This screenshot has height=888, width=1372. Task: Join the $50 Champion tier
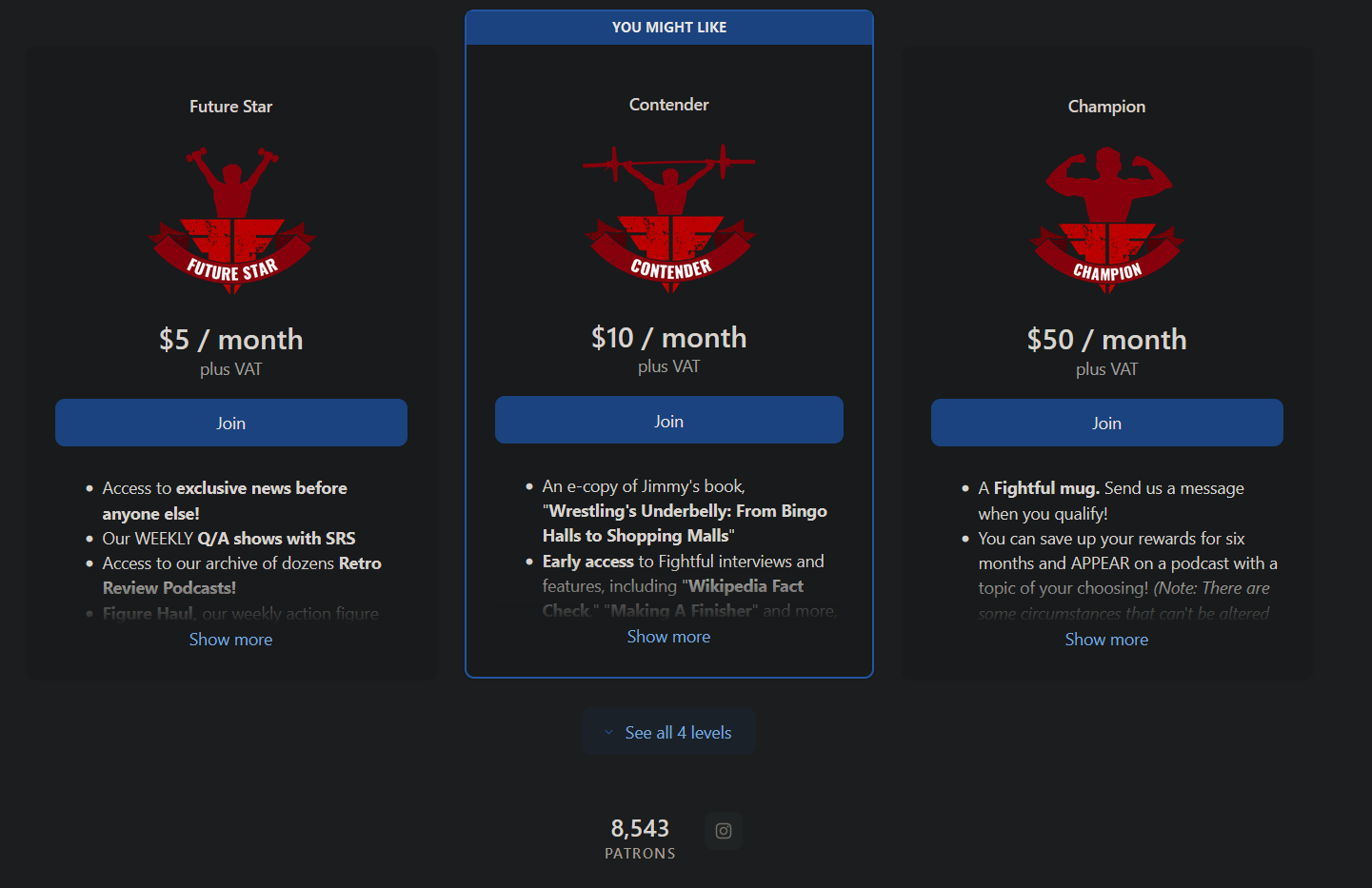pos(1107,423)
